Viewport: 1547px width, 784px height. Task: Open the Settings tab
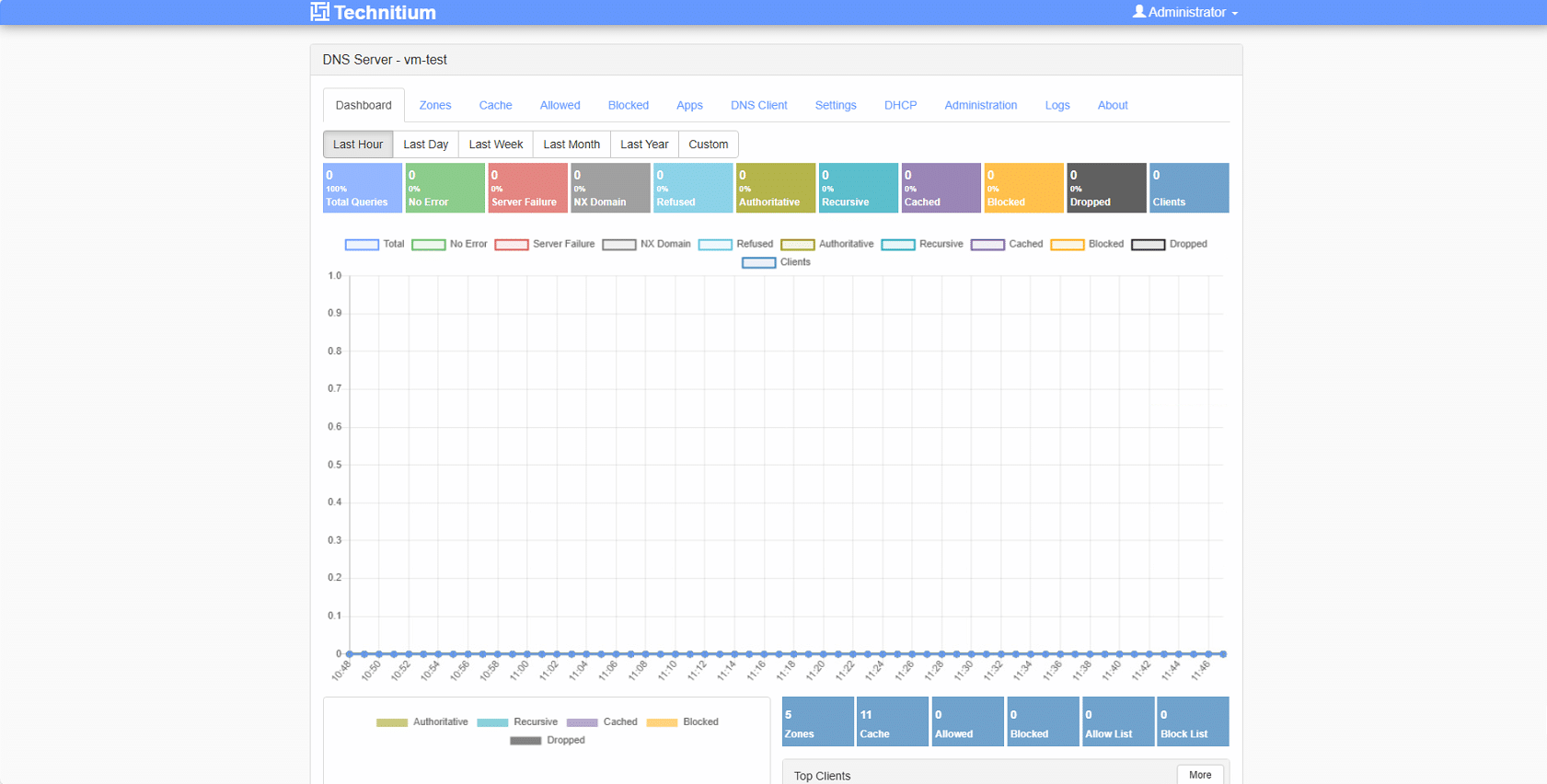[x=835, y=106]
